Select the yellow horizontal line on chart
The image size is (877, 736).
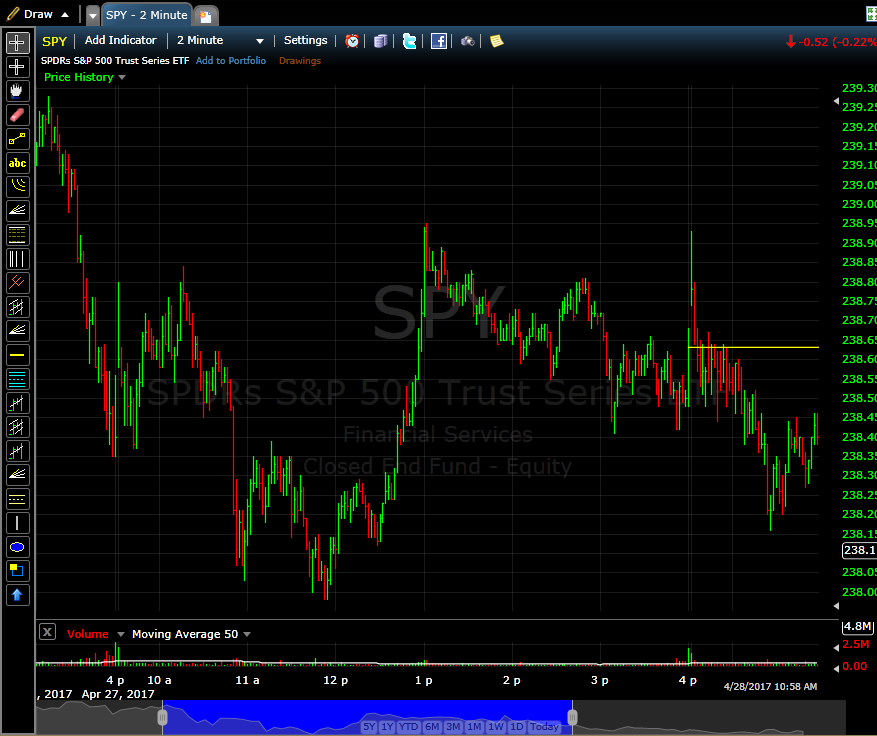[753, 347]
